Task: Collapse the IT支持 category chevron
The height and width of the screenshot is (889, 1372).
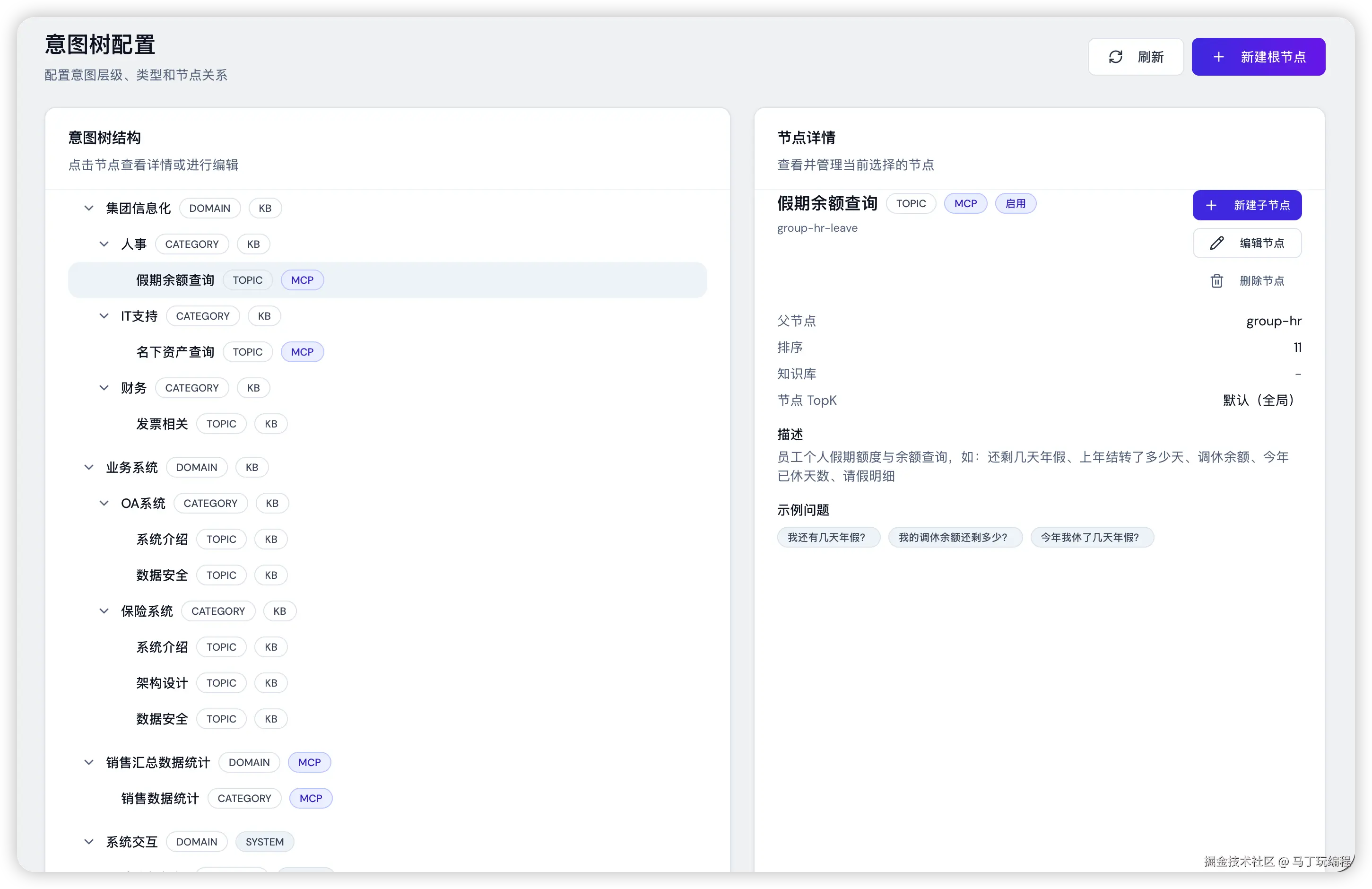Action: click(x=104, y=316)
